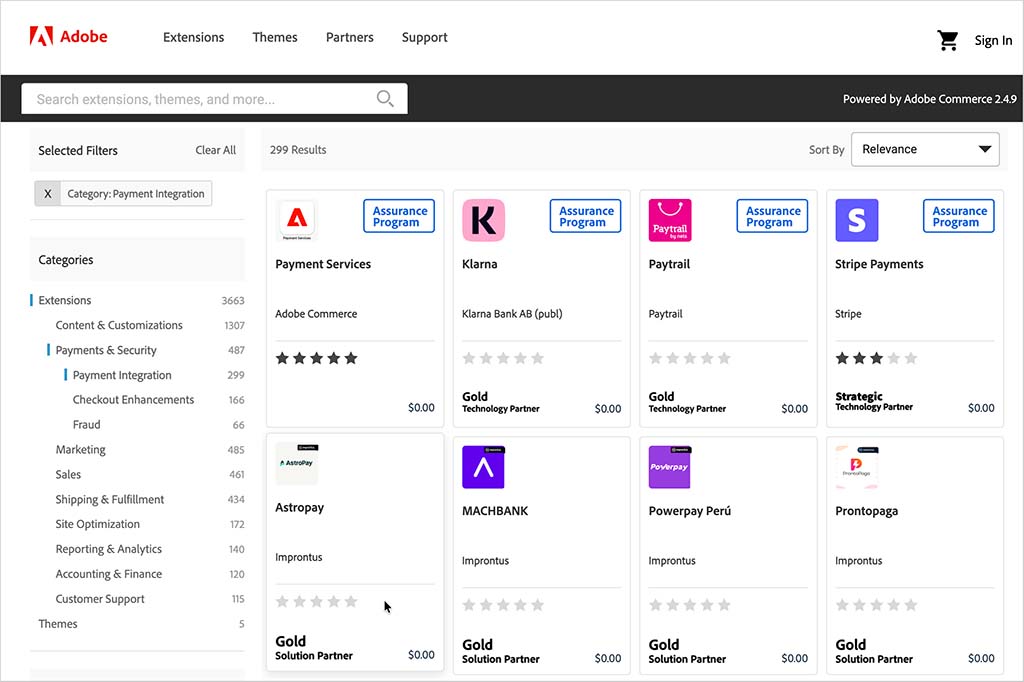The height and width of the screenshot is (682, 1024).
Task: Open the Astropay title link
Action: click(299, 508)
